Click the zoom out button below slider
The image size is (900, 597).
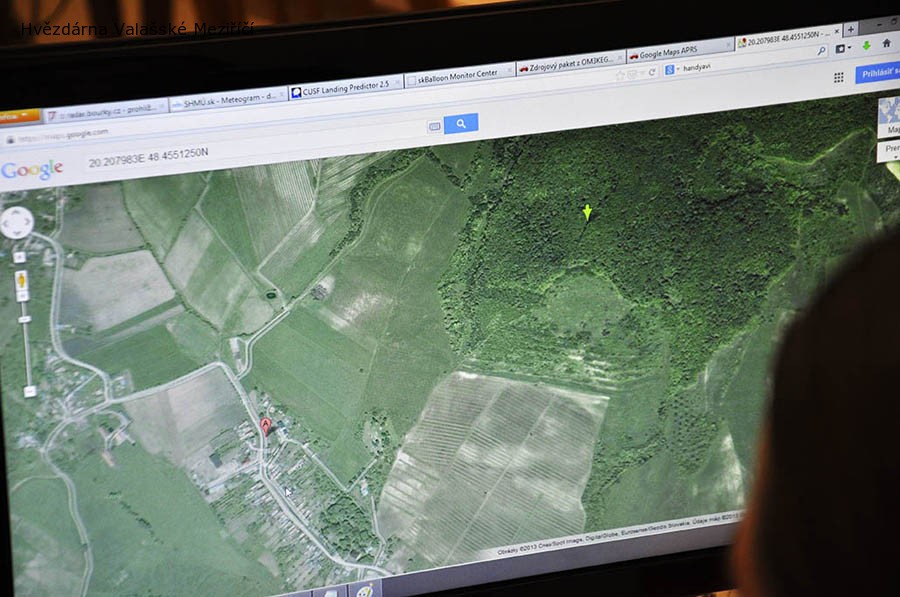point(30,391)
